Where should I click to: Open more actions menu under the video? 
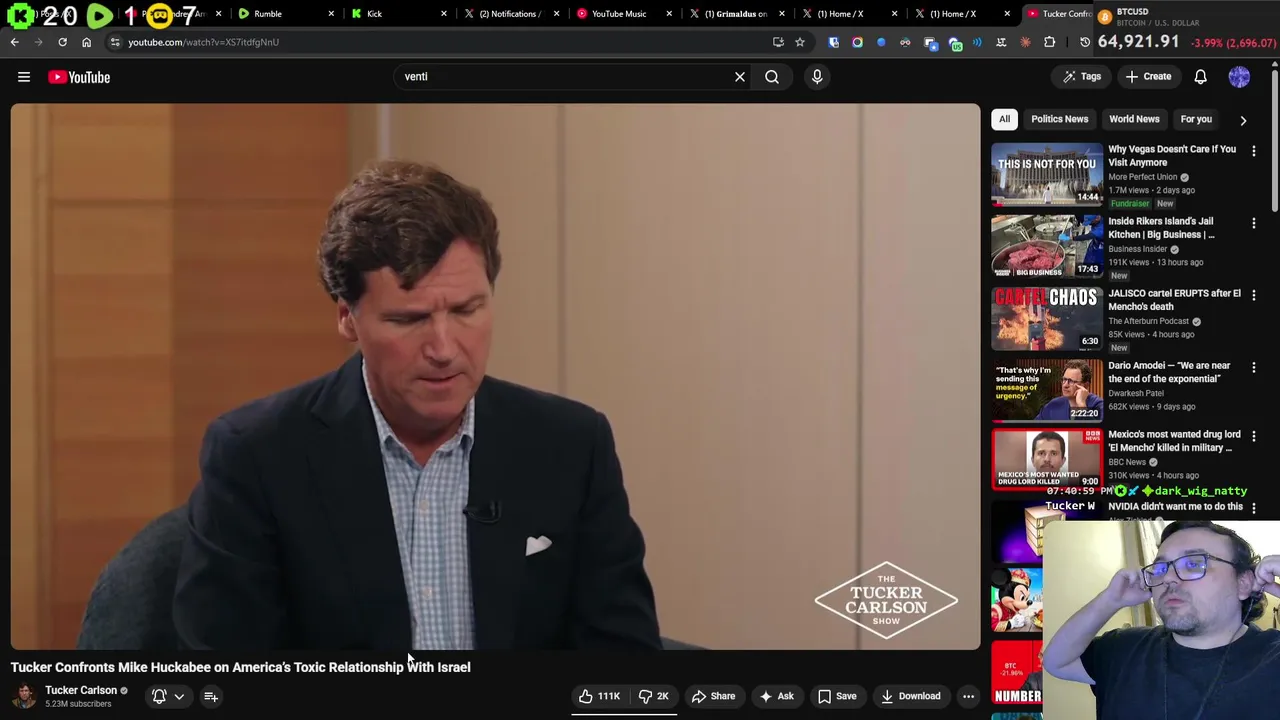[968, 696]
